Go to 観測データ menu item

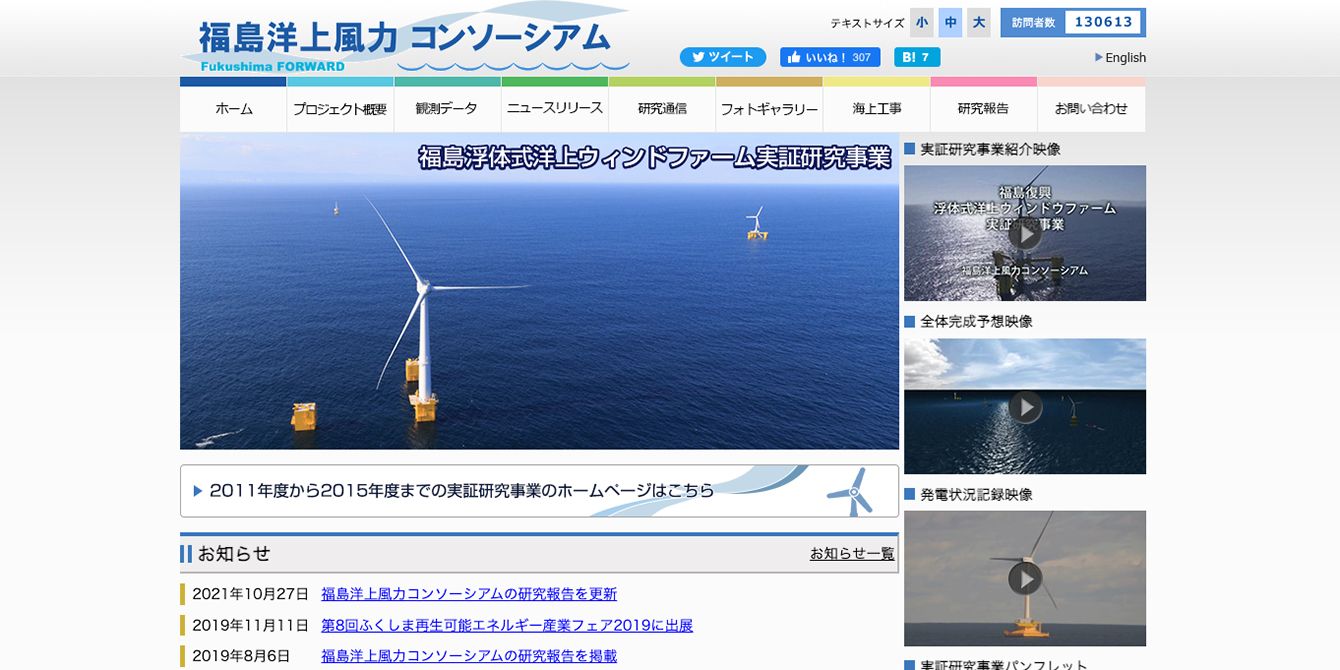coord(447,109)
